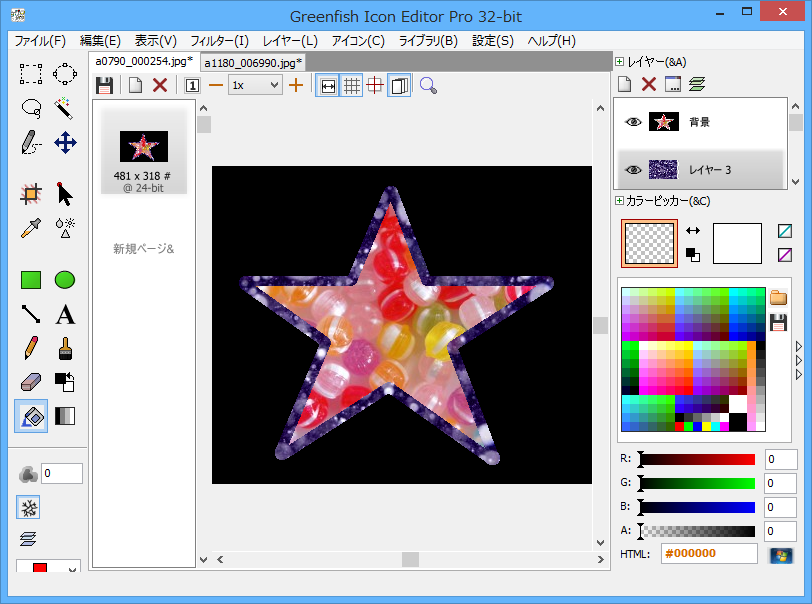The width and height of the screenshot is (812, 604).
Task: Click the delete layer red X button
Action: [x=648, y=85]
